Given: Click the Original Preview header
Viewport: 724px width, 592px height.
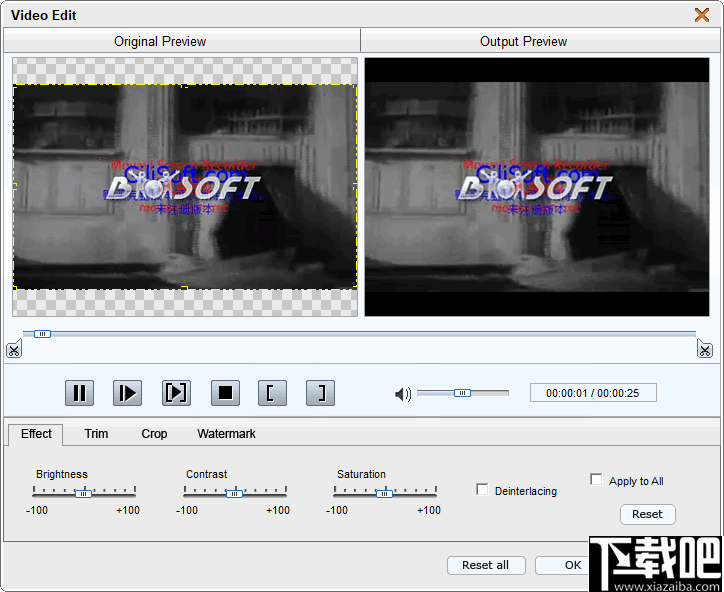Looking at the screenshot, I should (160, 42).
